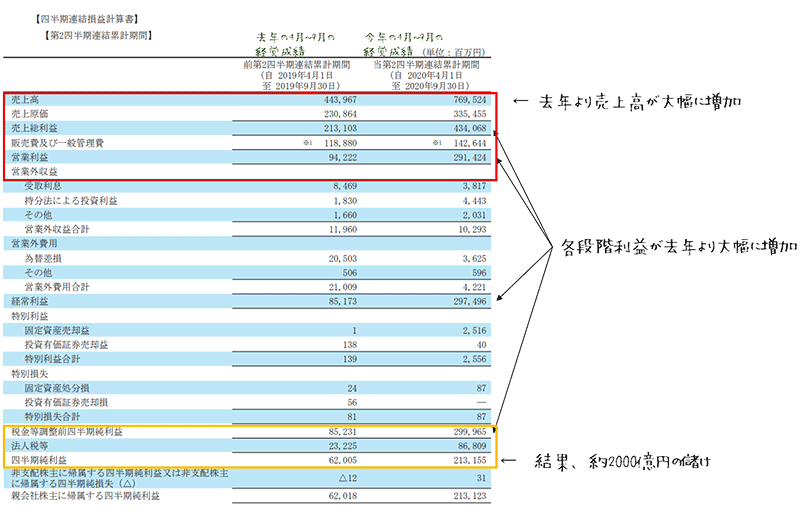Click the 営業外費用 section heading

[x=34, y=243]
